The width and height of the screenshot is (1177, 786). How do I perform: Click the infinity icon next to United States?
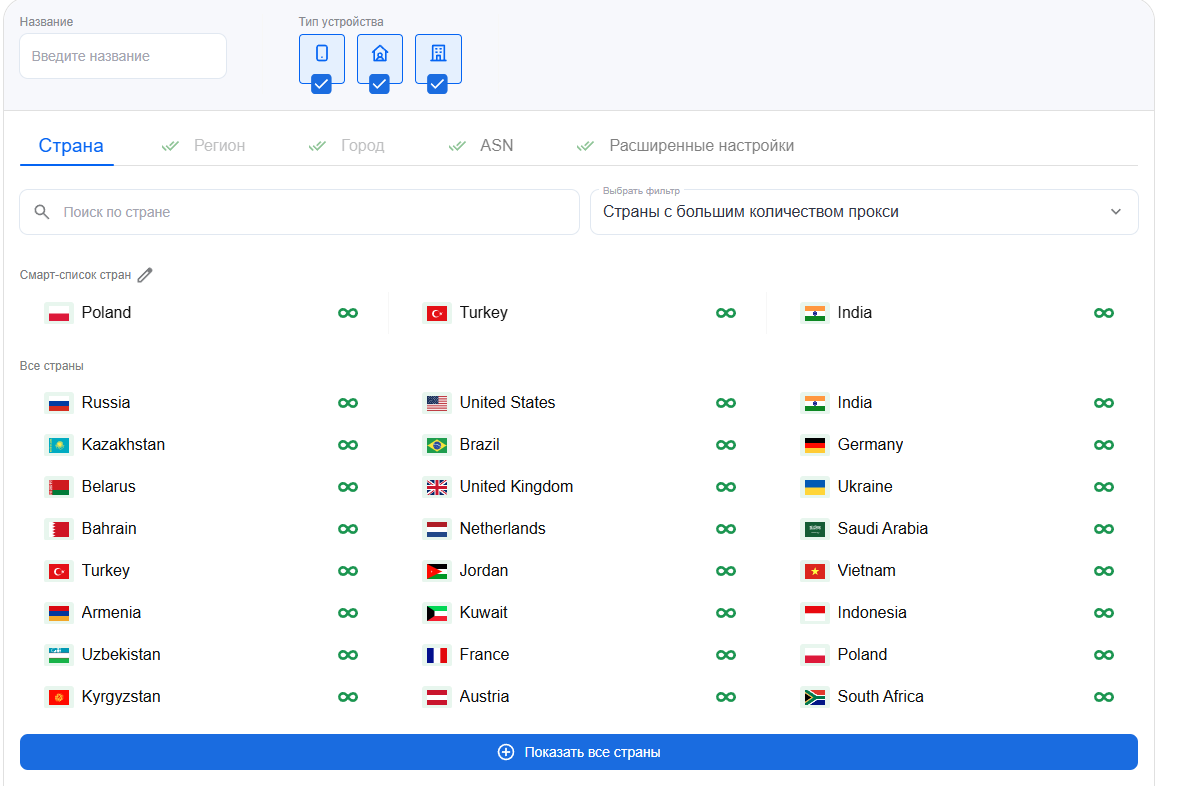[x=726, y=403]
